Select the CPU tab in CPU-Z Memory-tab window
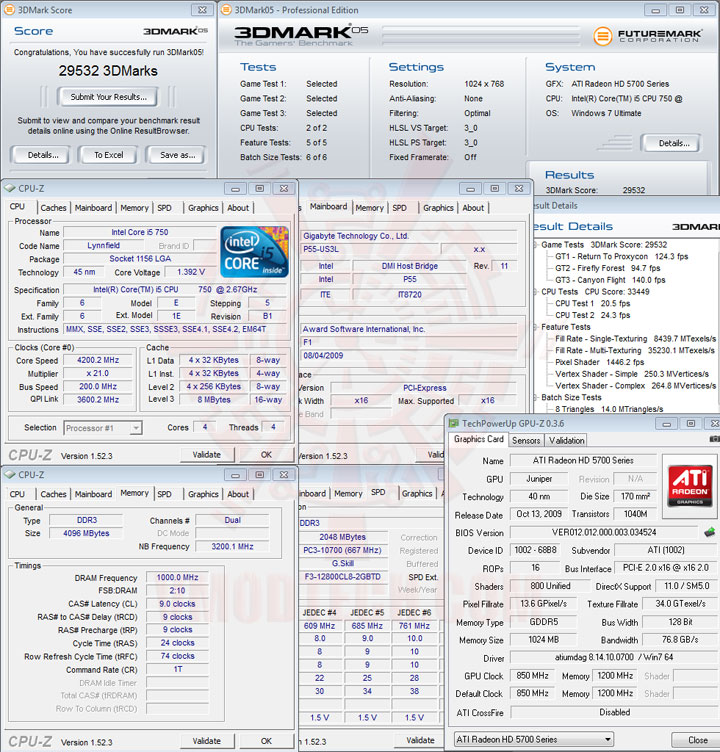 17,494
